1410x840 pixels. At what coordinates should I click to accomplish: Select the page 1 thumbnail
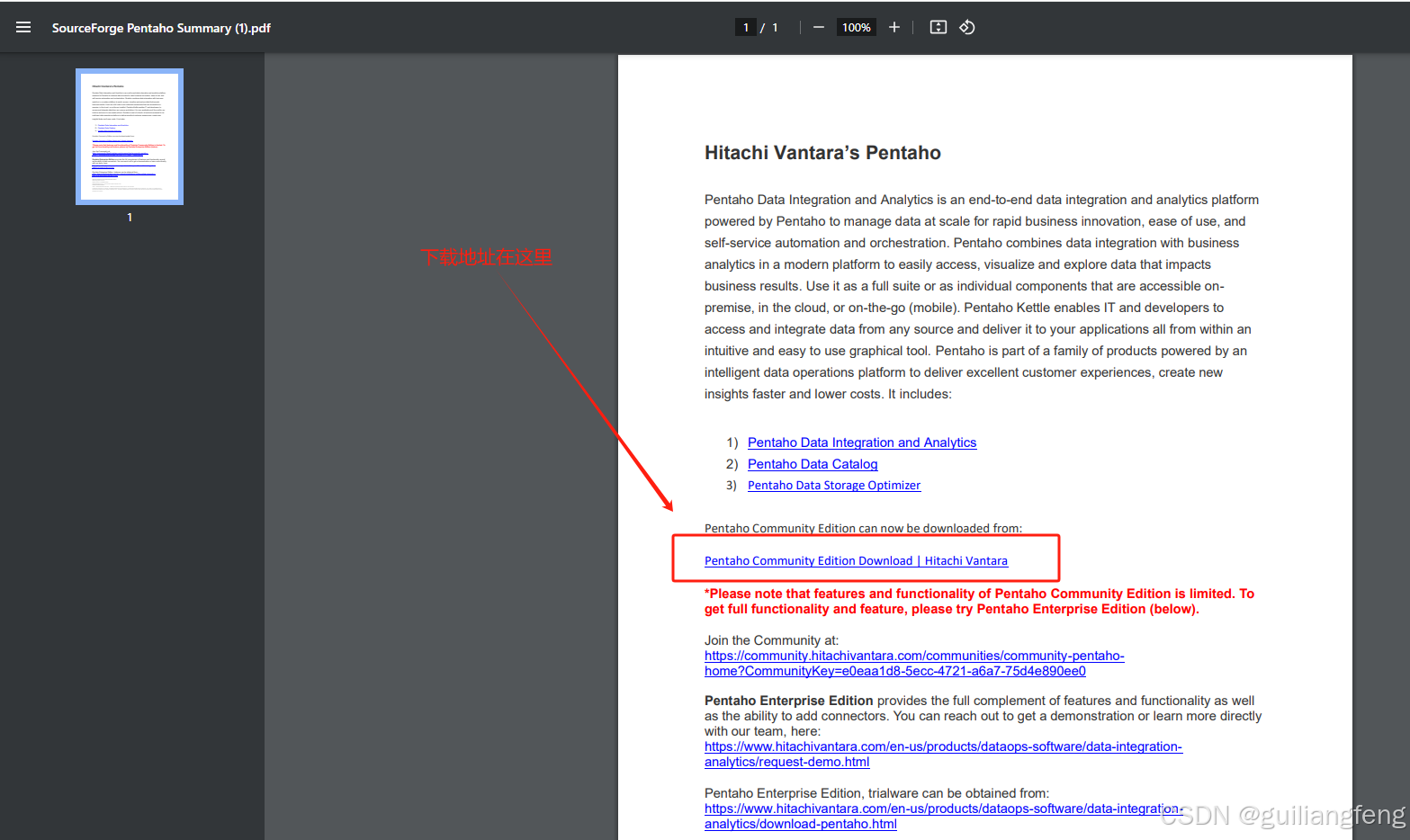click(x=130, y=137)
